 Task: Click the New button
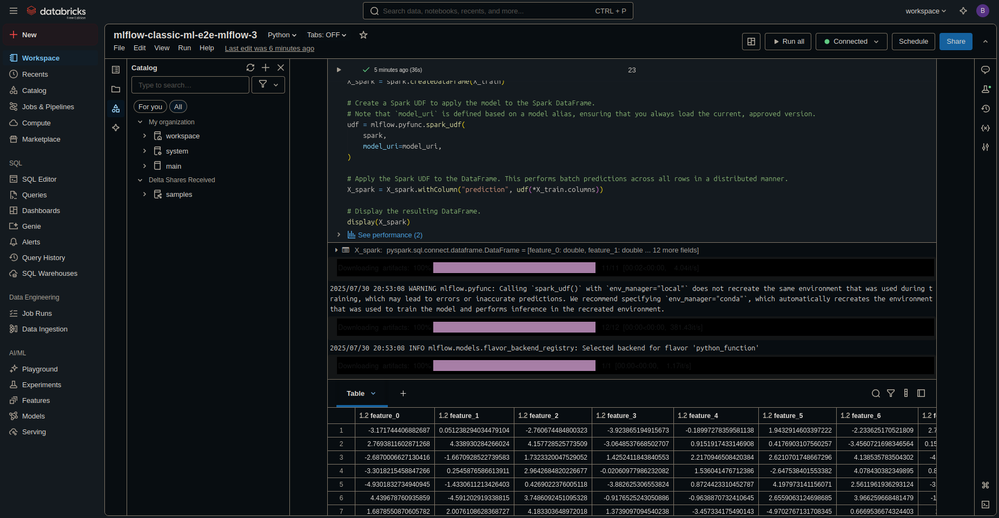51,35
